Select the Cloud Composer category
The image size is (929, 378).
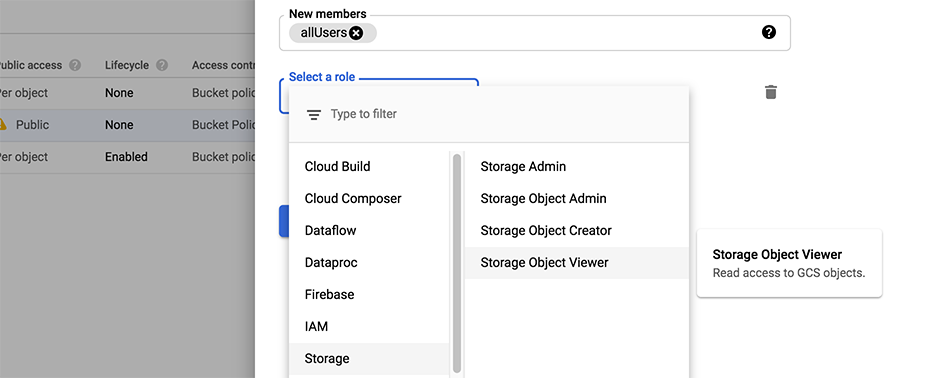click(x=369, y=198)
